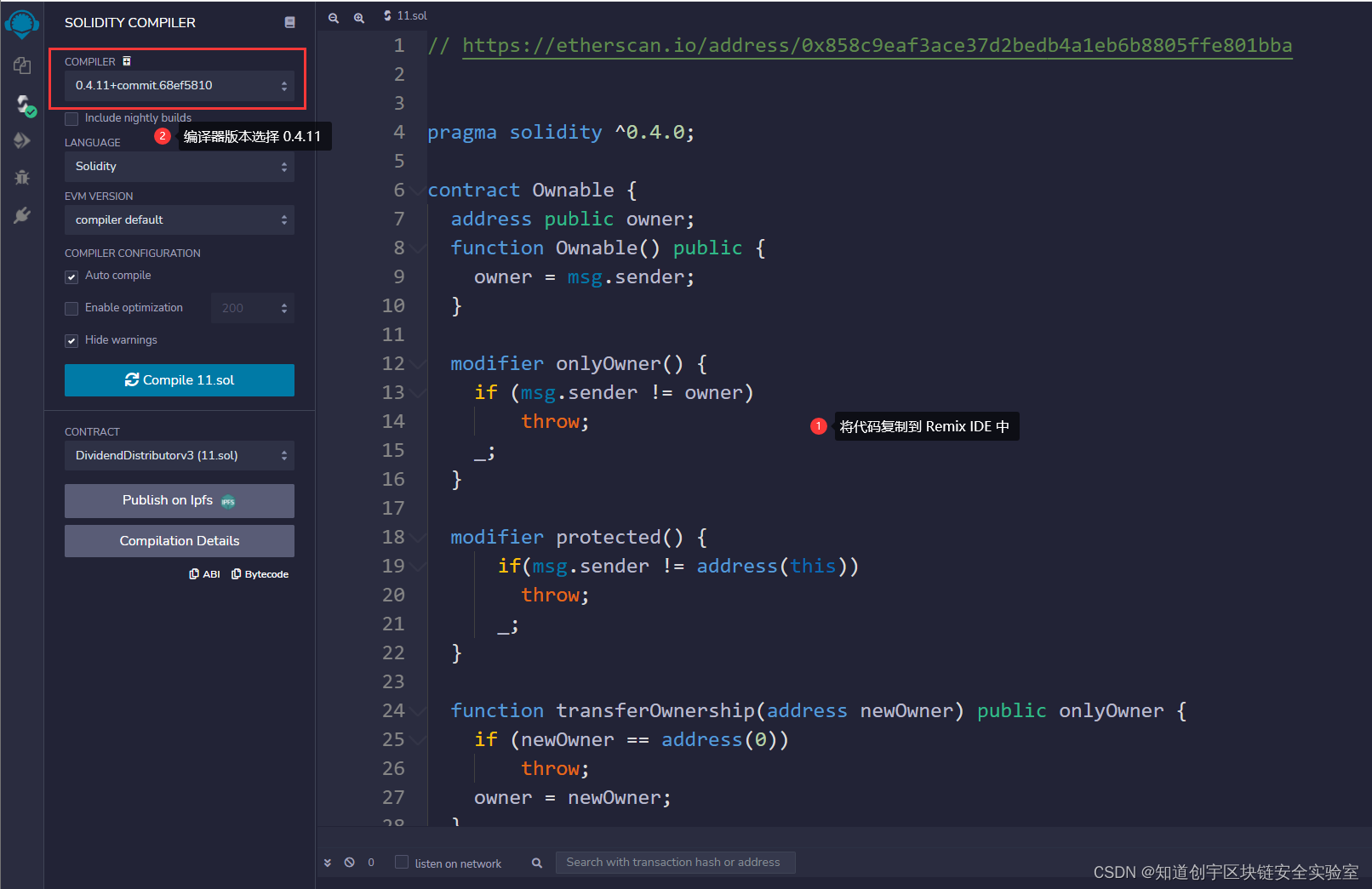Open the Remix home logo icon
The image size is (1372, 889).
[x=21, y=23]
